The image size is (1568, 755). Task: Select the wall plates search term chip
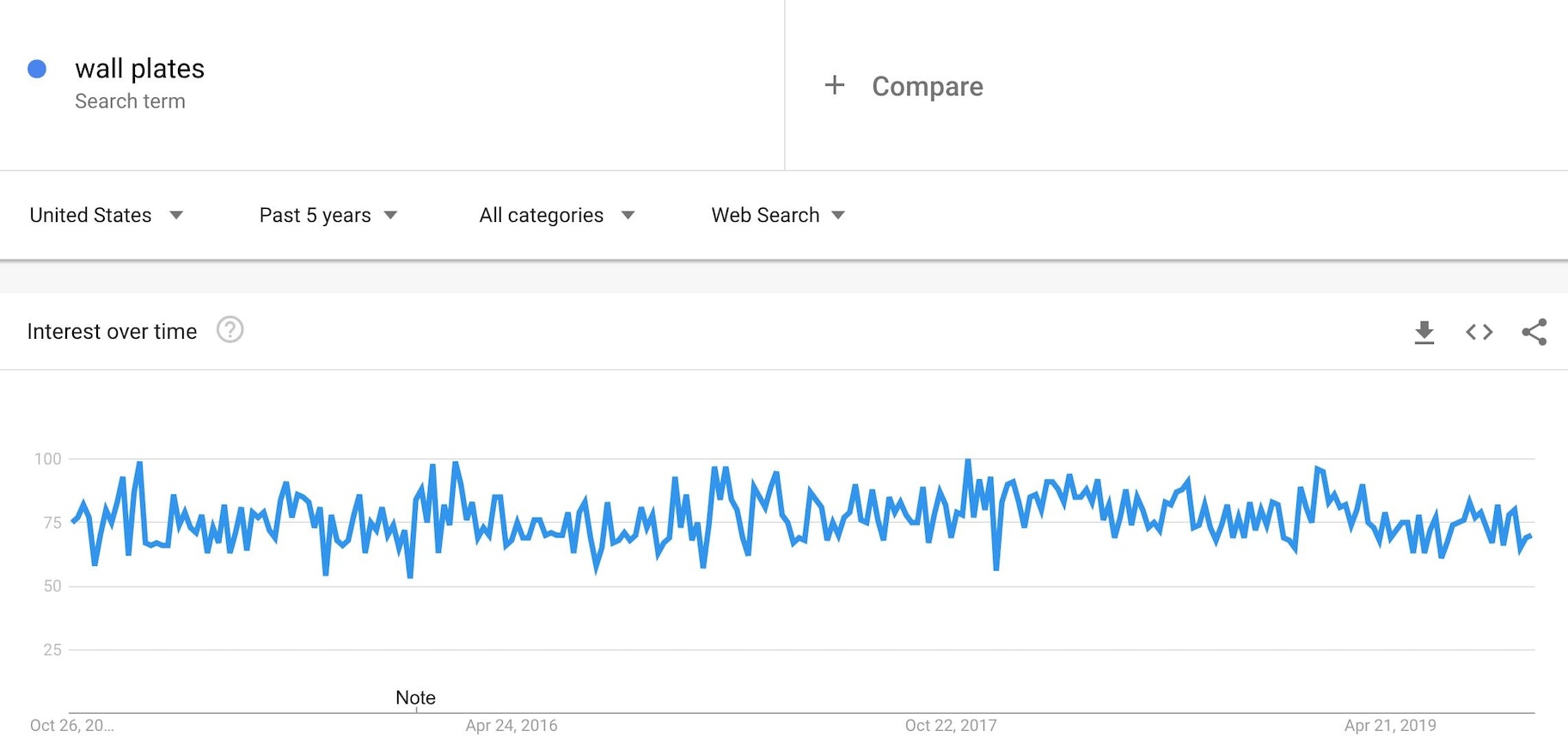coord(140,68)
